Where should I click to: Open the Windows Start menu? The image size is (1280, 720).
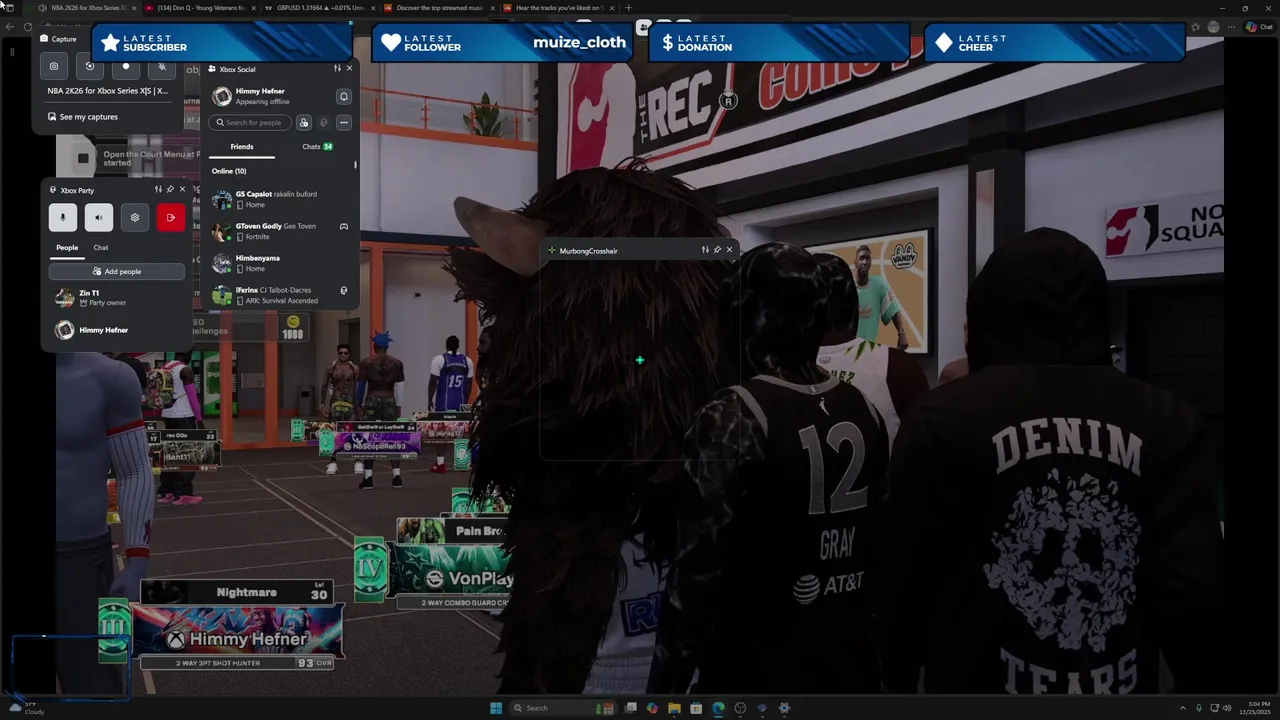496,708
